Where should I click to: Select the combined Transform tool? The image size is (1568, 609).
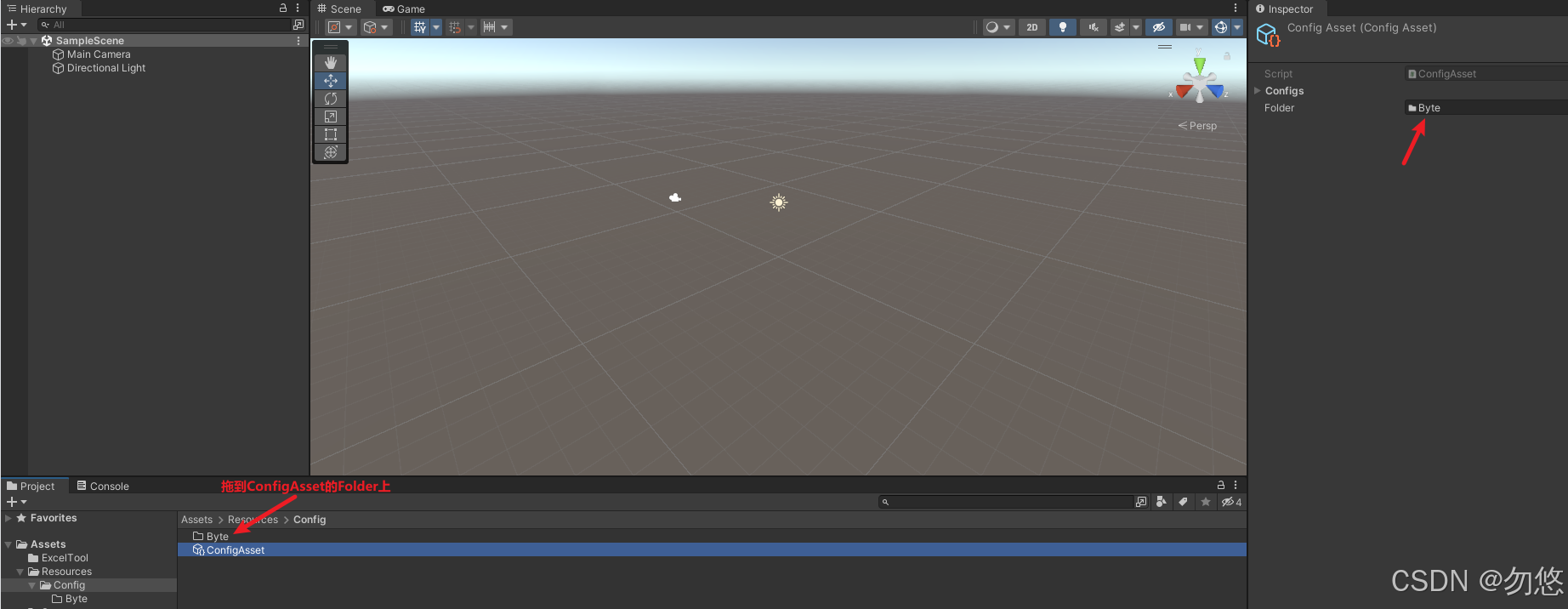[331, 152]
